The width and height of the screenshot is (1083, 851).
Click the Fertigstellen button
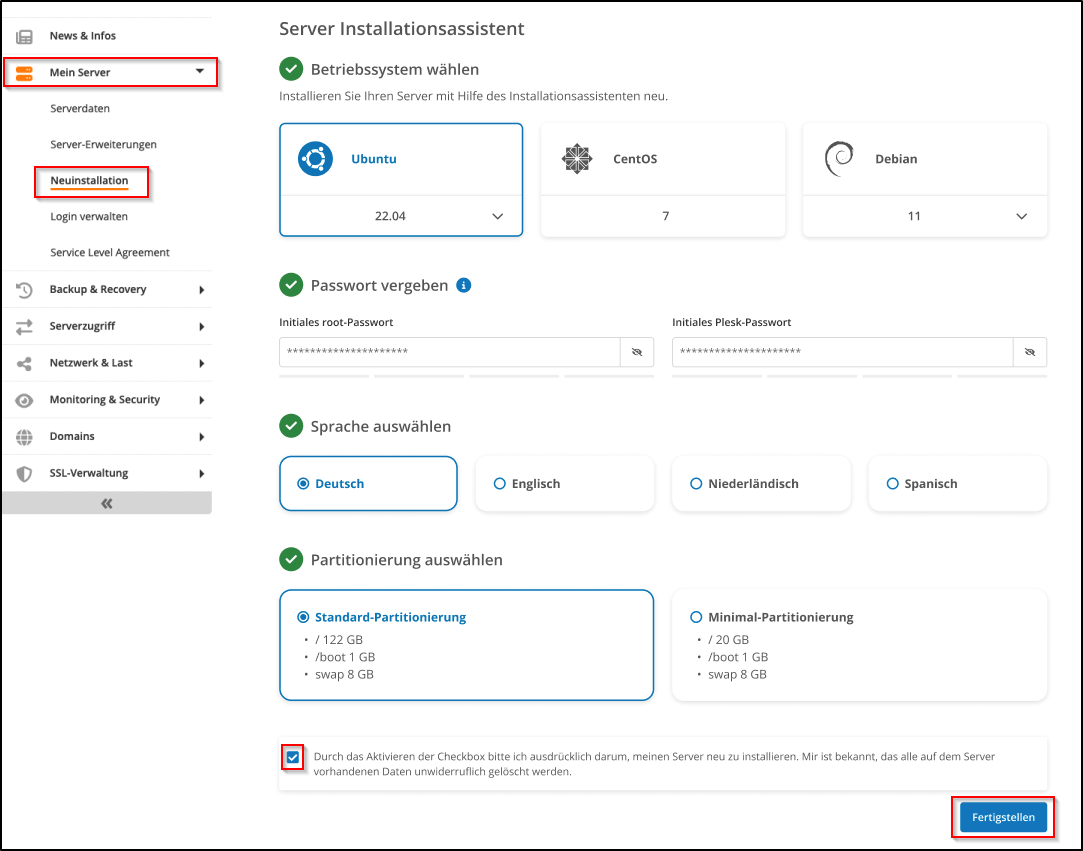[x=1003, y=818]
